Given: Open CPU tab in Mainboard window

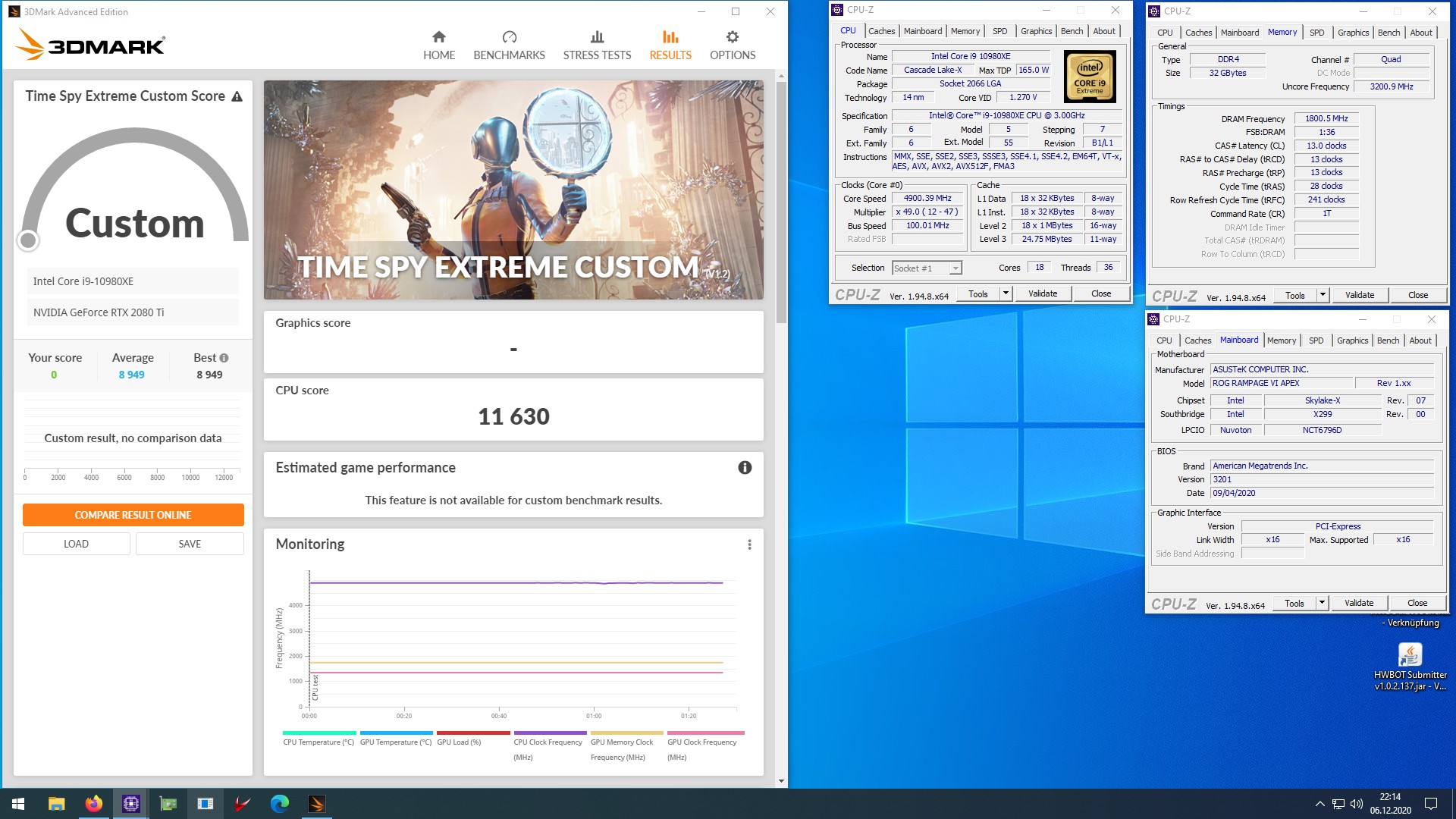Looking at the screenshot, I should click(x=1164, y=340).
